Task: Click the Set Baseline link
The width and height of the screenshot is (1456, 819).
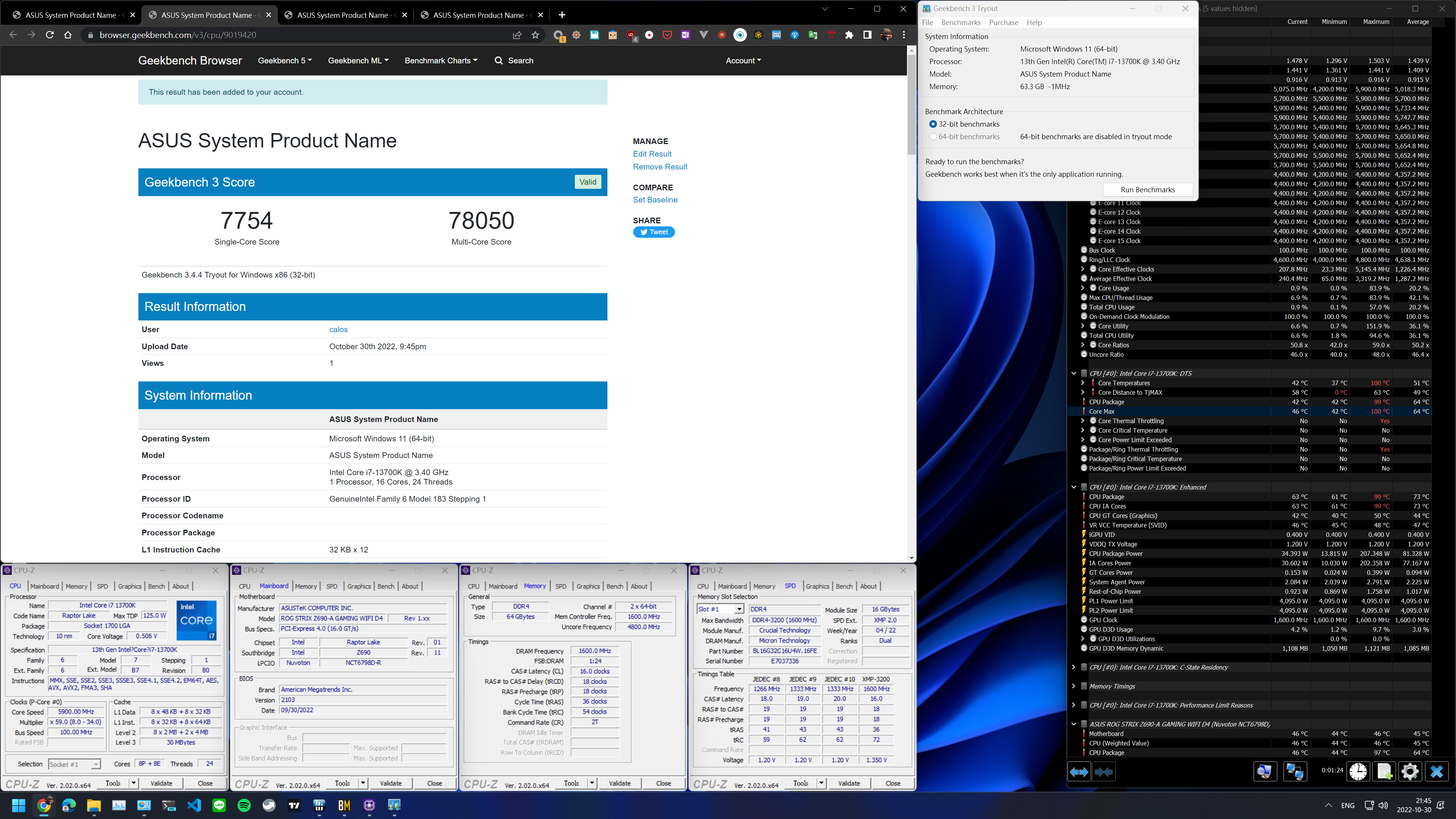Action: coord(655,199)
